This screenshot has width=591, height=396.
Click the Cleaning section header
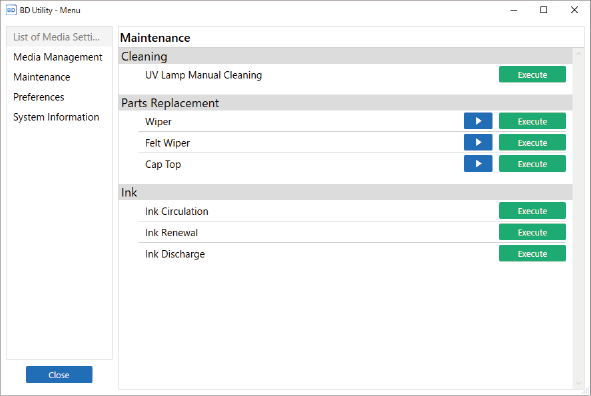[345, 56]
